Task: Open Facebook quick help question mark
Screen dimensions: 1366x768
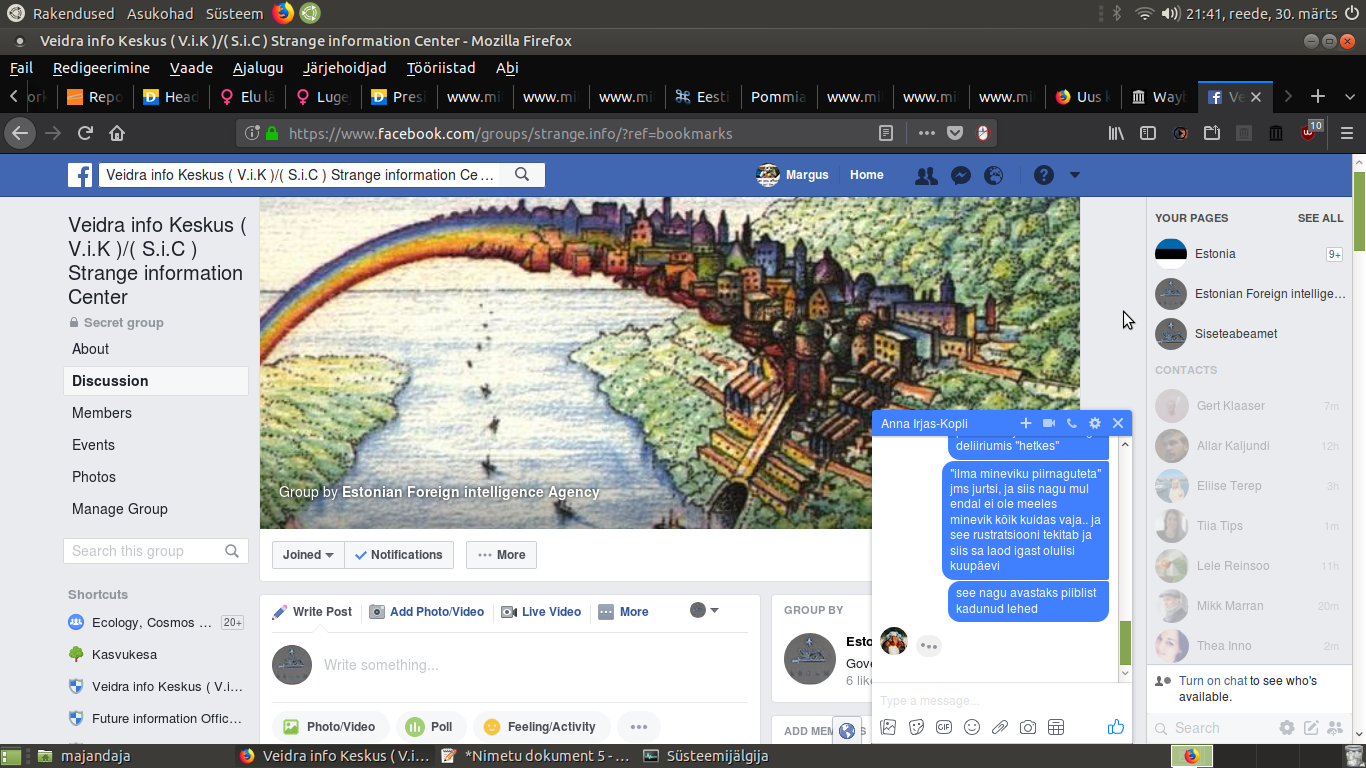Action: pos(1043,175)
